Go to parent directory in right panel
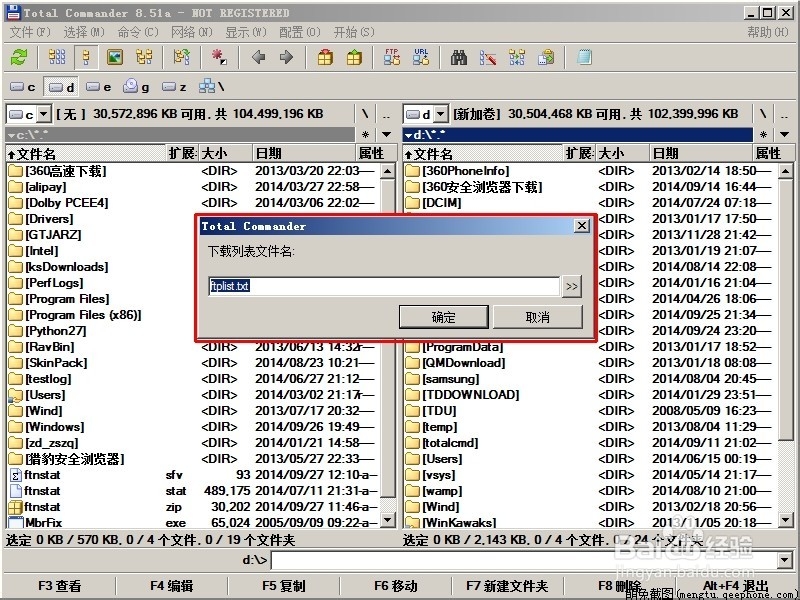Image resolution: width=800 pixels, height=600 pixels. (784, 114)
